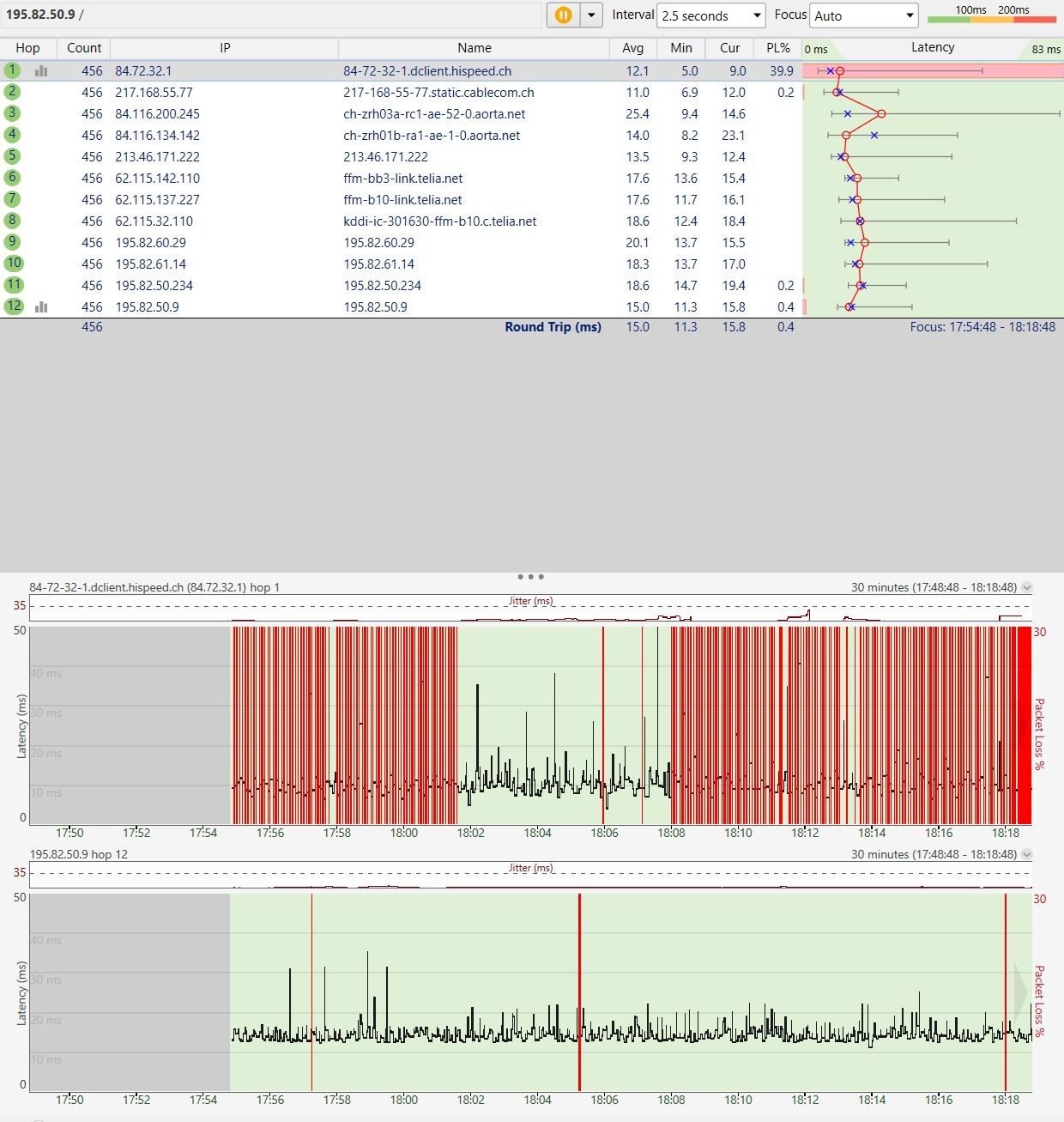Click the orange pause button

pos(563,15)
